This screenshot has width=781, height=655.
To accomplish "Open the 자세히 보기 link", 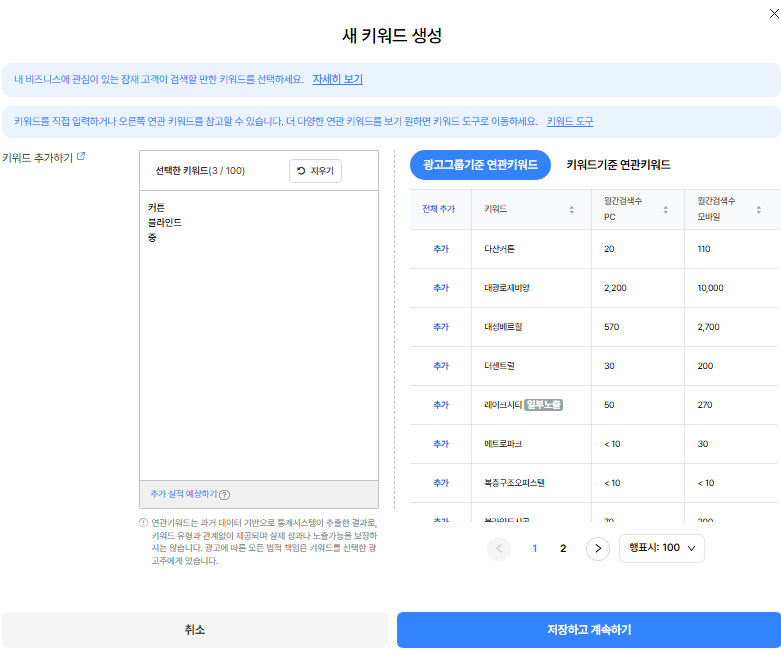I will coord(338,79).
